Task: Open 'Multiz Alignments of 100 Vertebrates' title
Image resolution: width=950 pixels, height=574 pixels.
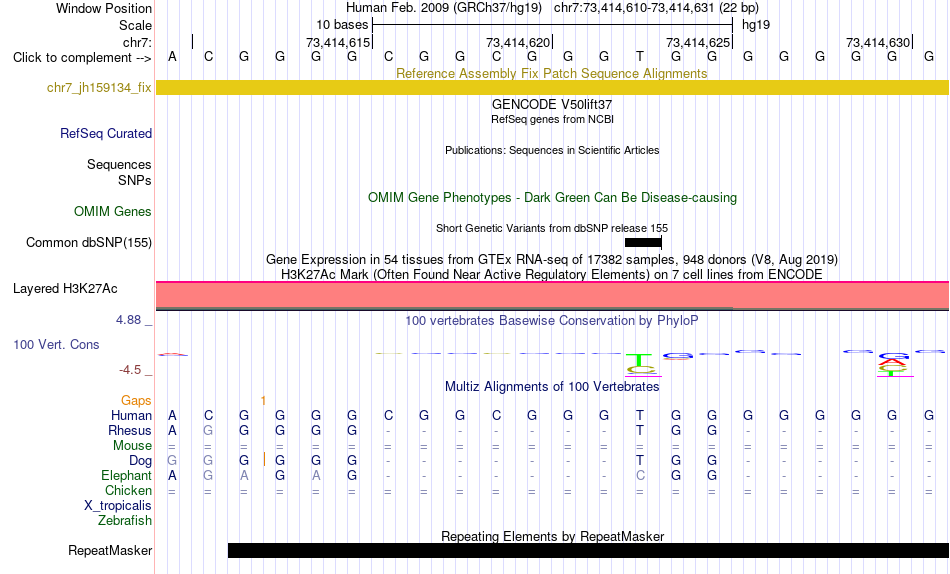Action: point(552,387)
